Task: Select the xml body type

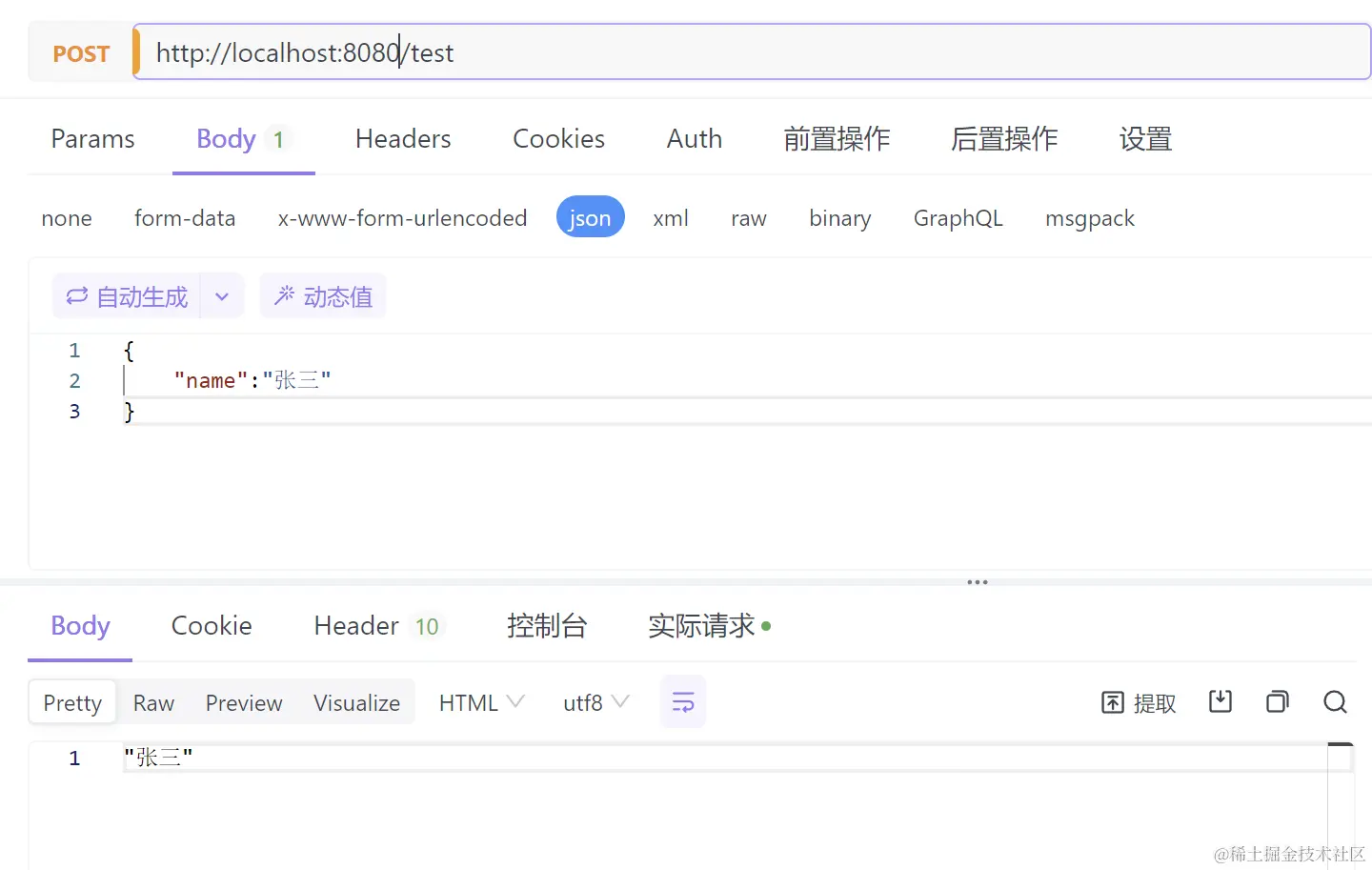Action: coord(671,218)
